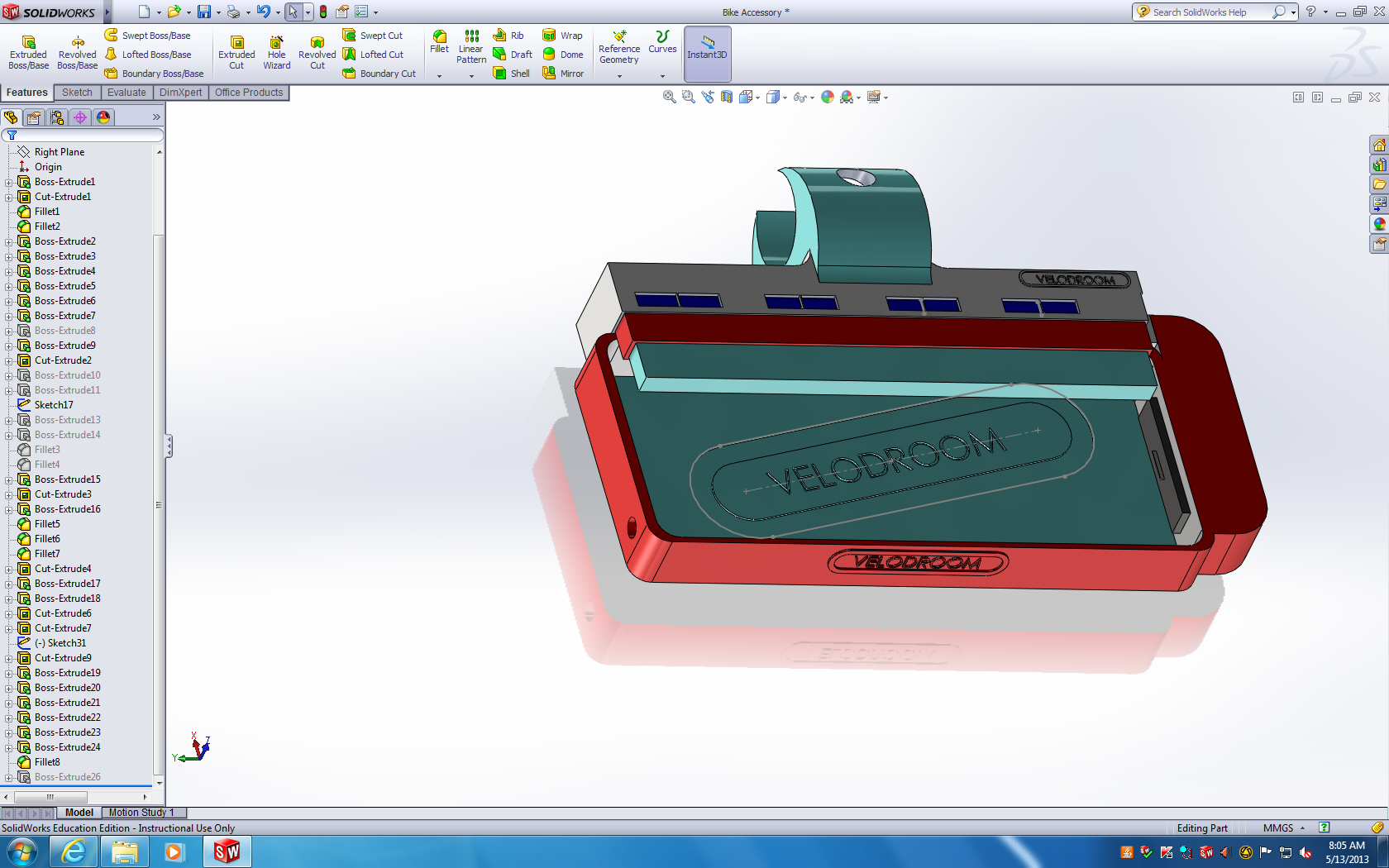
Task: Select Sketch17 in the feature tree
Action: coord(54,405)
